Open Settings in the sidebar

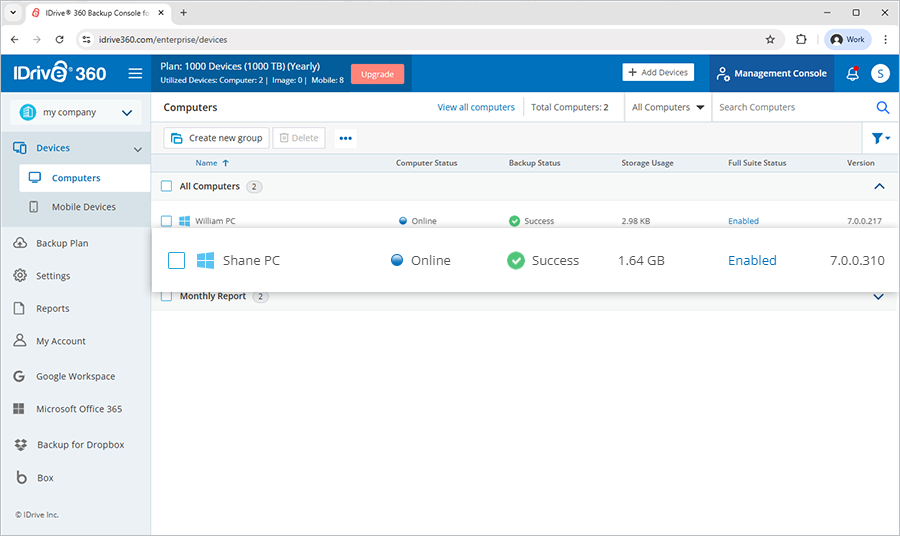(x=53, y=276)
